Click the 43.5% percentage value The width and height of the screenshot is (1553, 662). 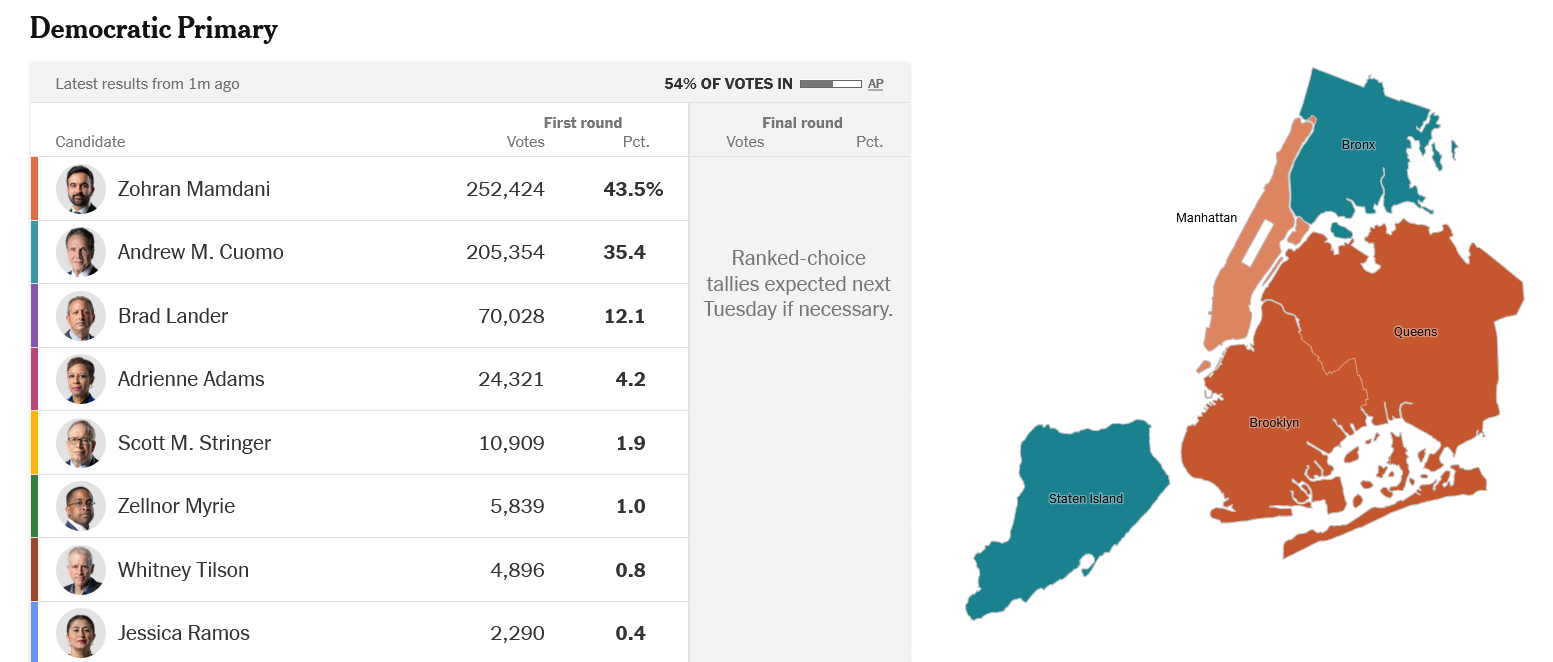pos(633,189)
